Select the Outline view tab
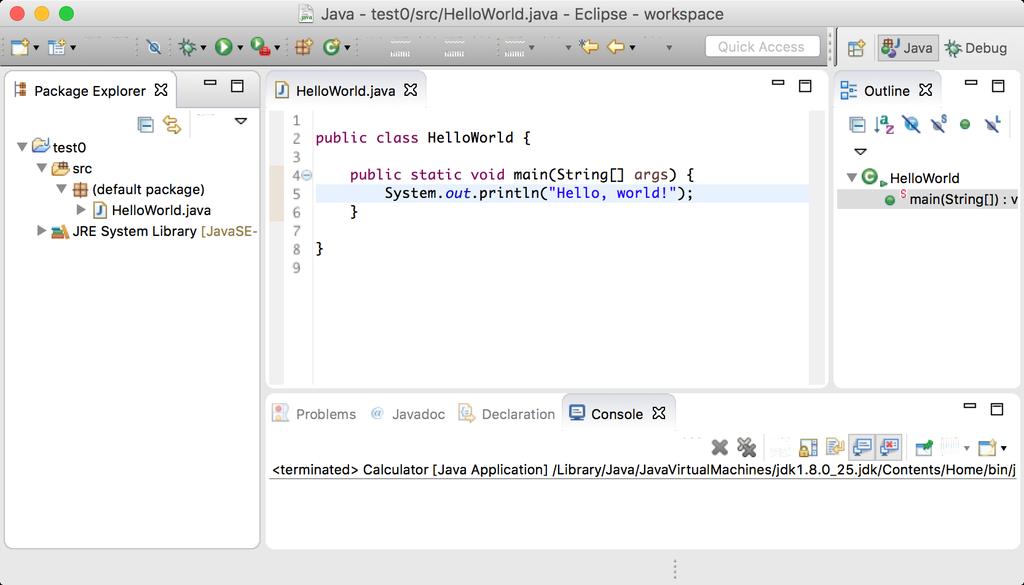Screen dimensions: 1024x585 886,91
